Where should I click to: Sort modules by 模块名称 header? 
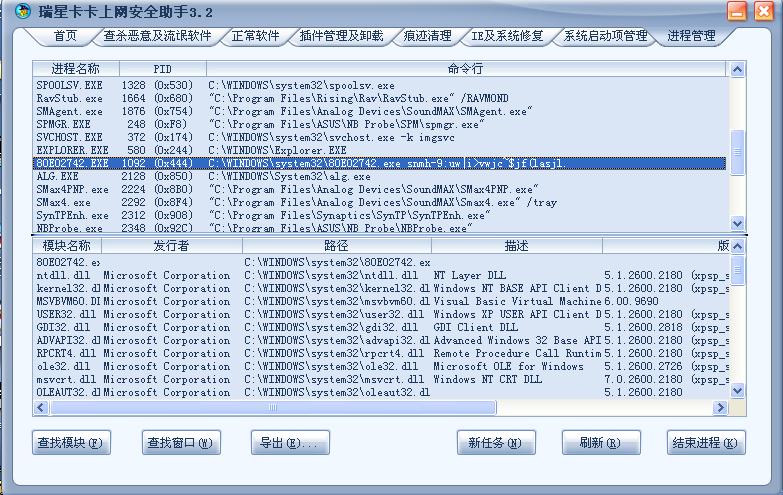tap(67, 246)
